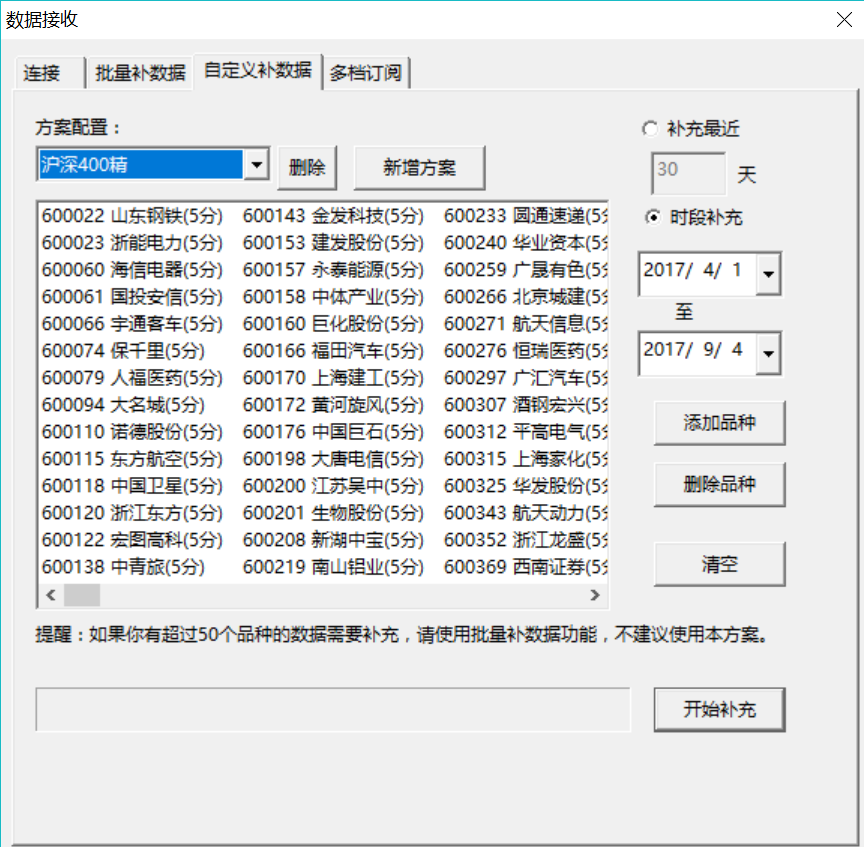Select list item 600198 大唐电信(5分)
Image resolution: width=864 pixels, height=847 pixels.
pos(333,458)
